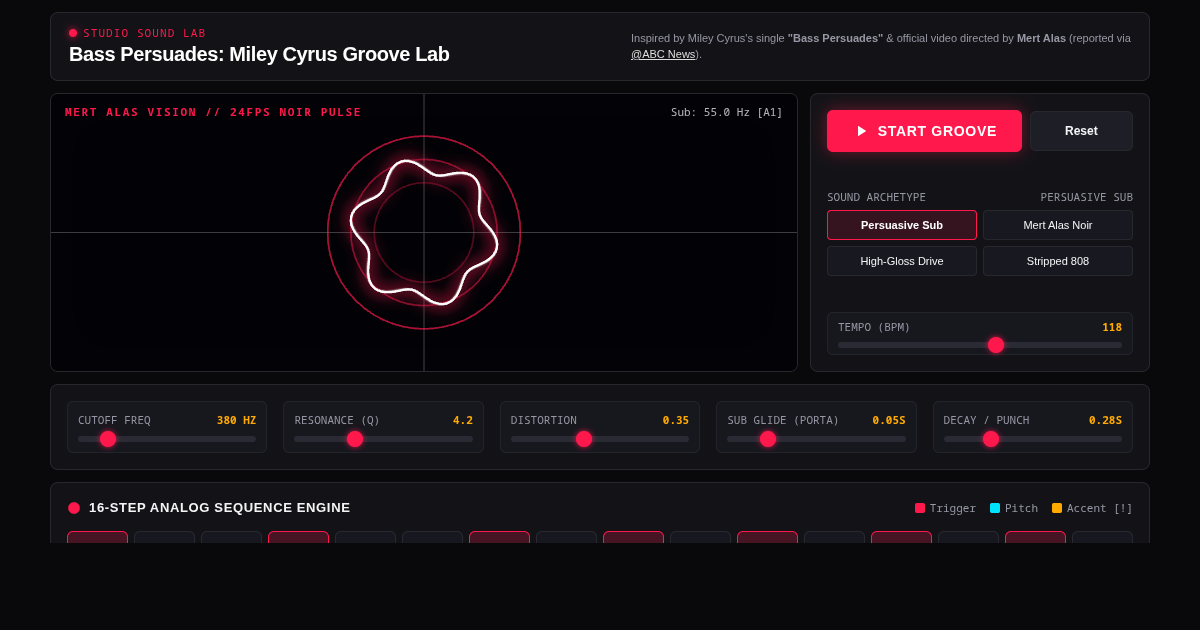Click the 'CUTOFF FREQ' label

[114, 421]
